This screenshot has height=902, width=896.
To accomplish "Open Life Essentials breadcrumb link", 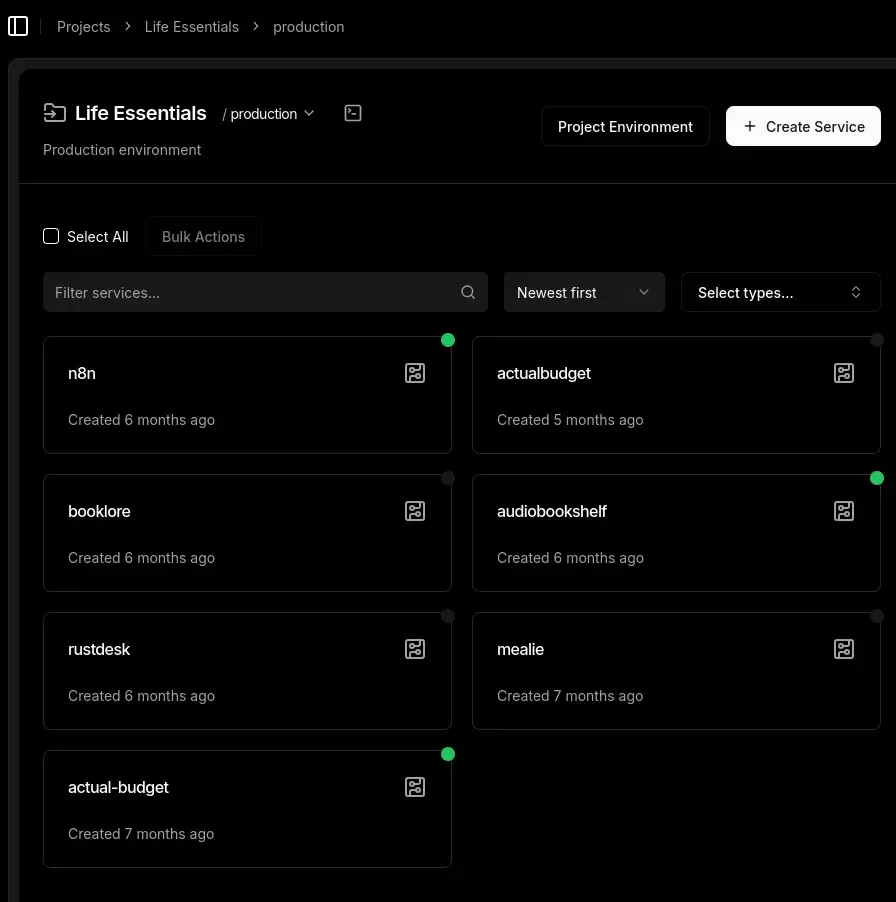I will click(192, 27).
